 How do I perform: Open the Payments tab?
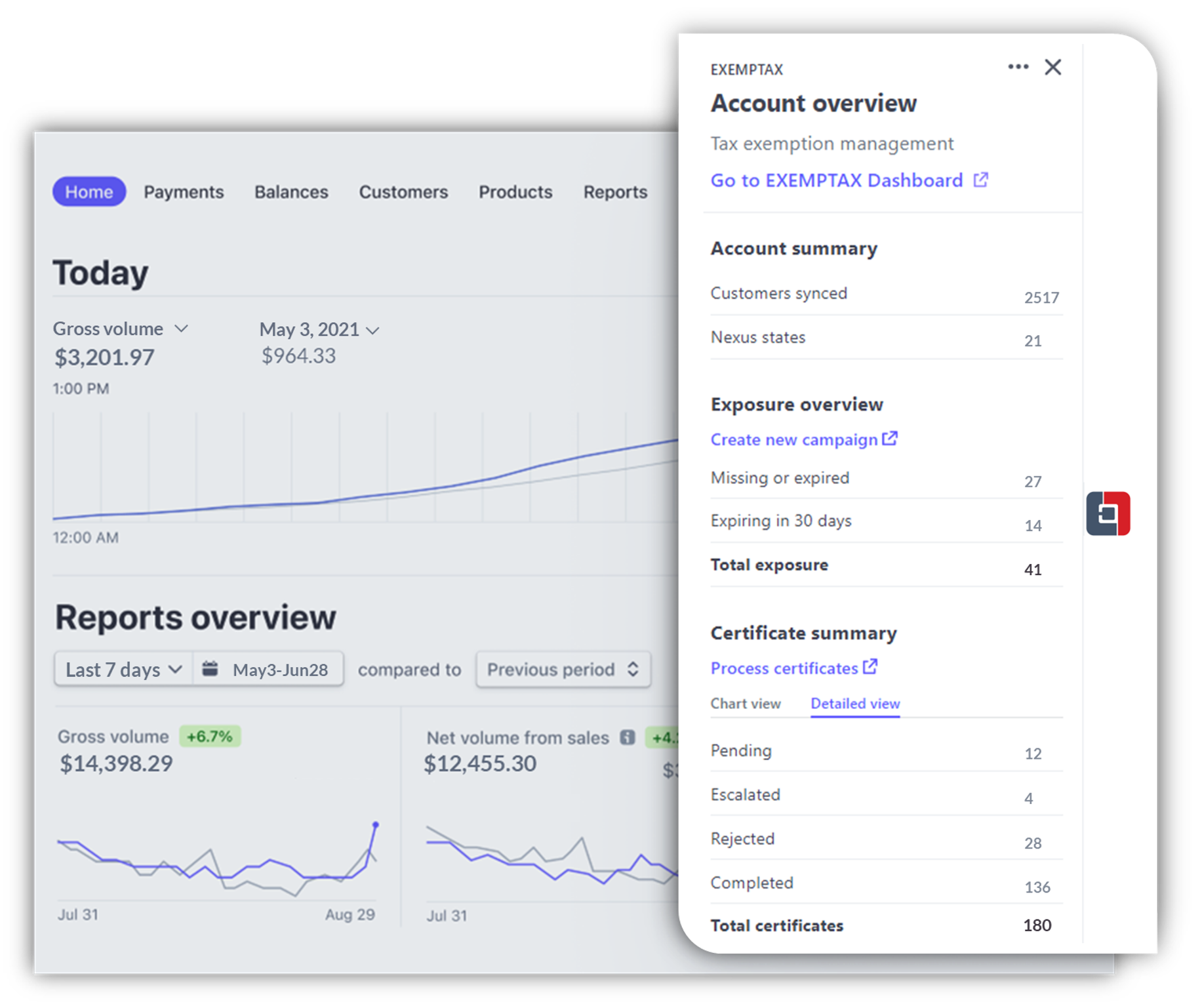[x=184, y=192]
